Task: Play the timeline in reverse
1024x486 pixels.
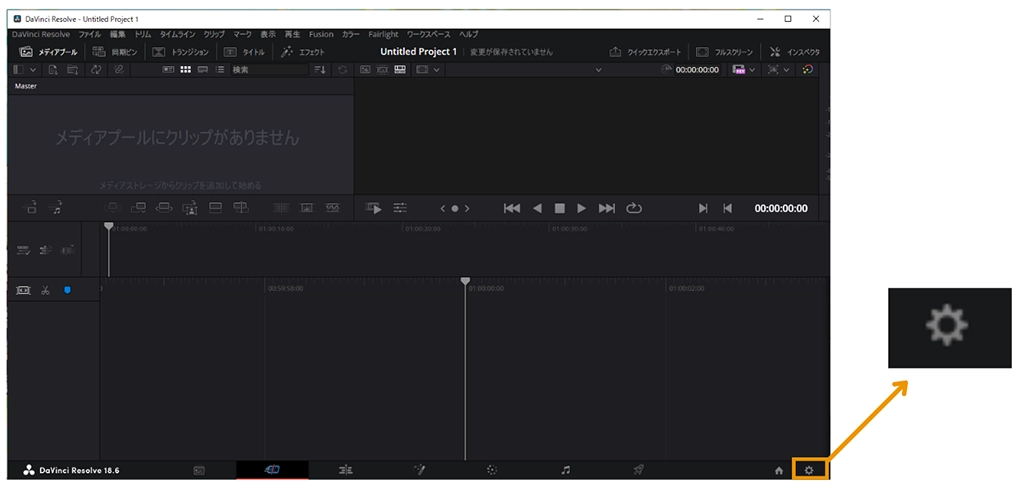Action: click(x=537, y=208)
